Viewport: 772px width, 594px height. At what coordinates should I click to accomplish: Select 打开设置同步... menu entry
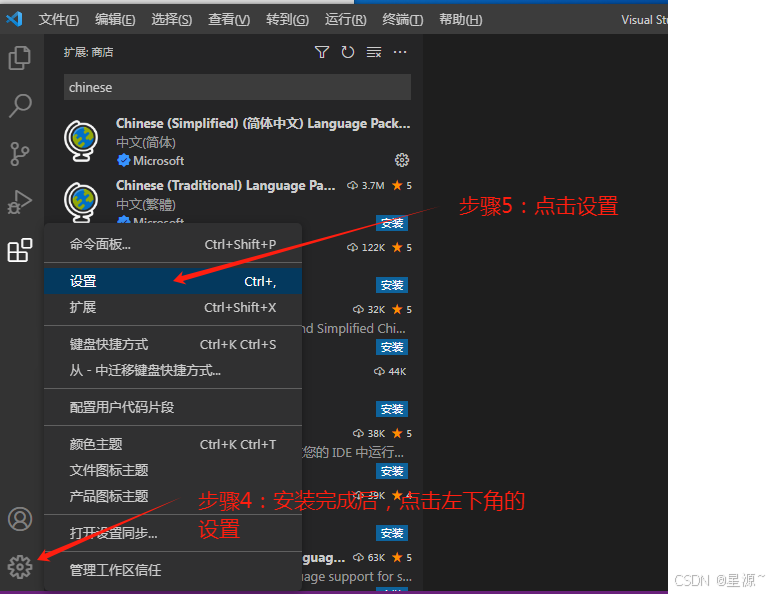pos(173,533)
